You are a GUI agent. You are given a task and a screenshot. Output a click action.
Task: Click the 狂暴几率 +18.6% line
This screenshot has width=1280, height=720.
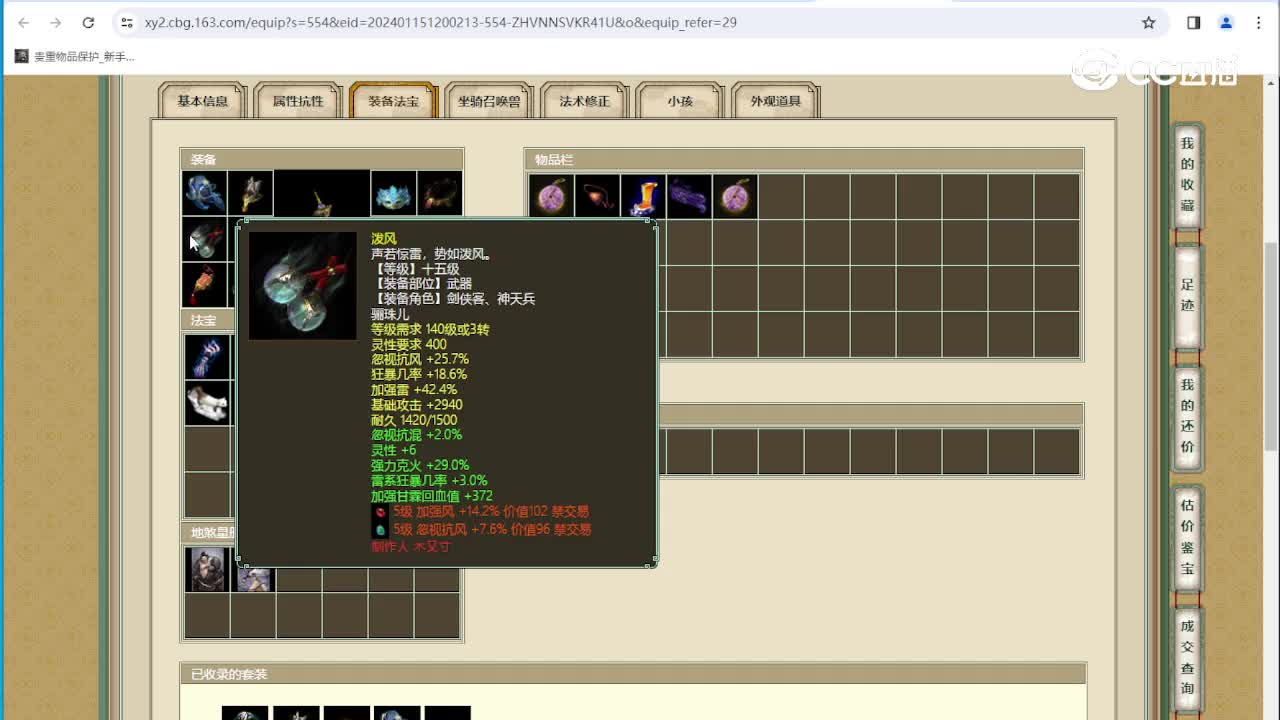coord(419,375)
